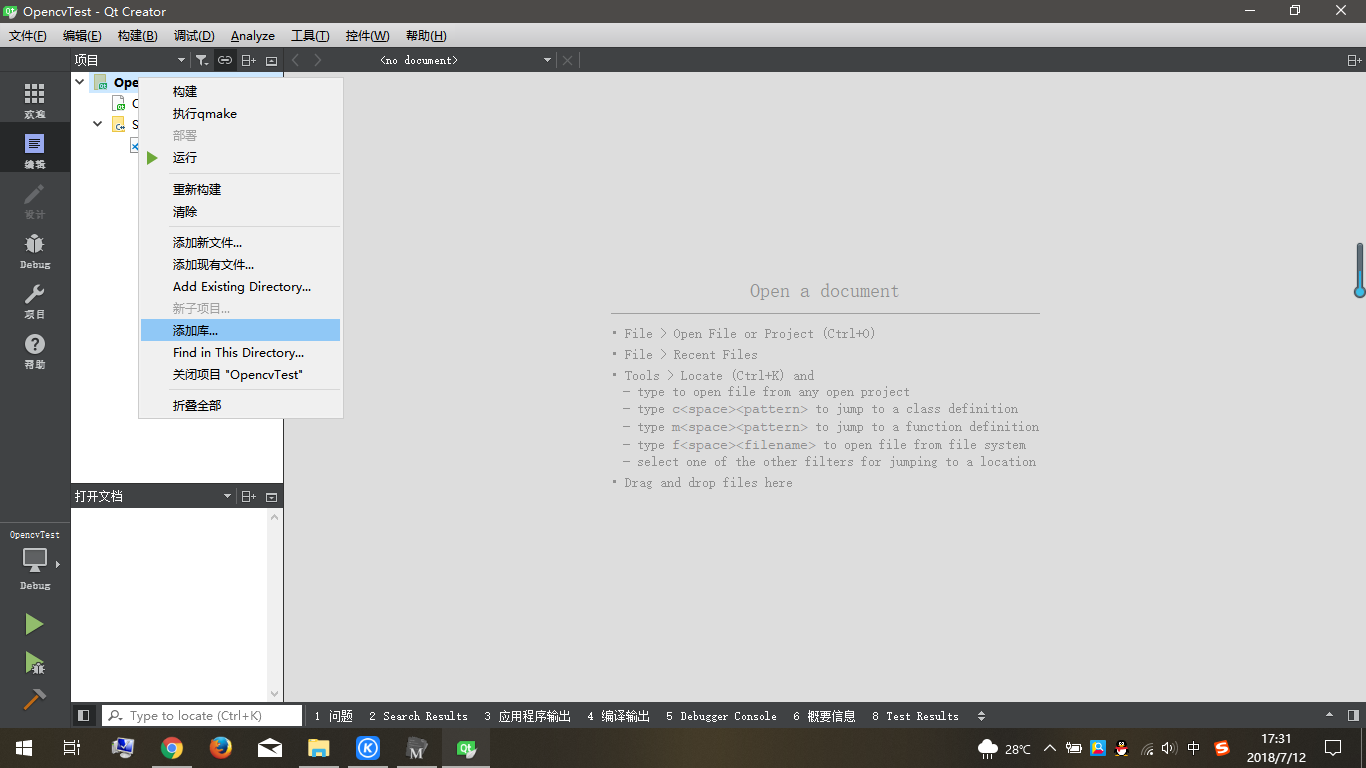Open the 项目 (Projects) mode wrench icon

pos(35,300)
